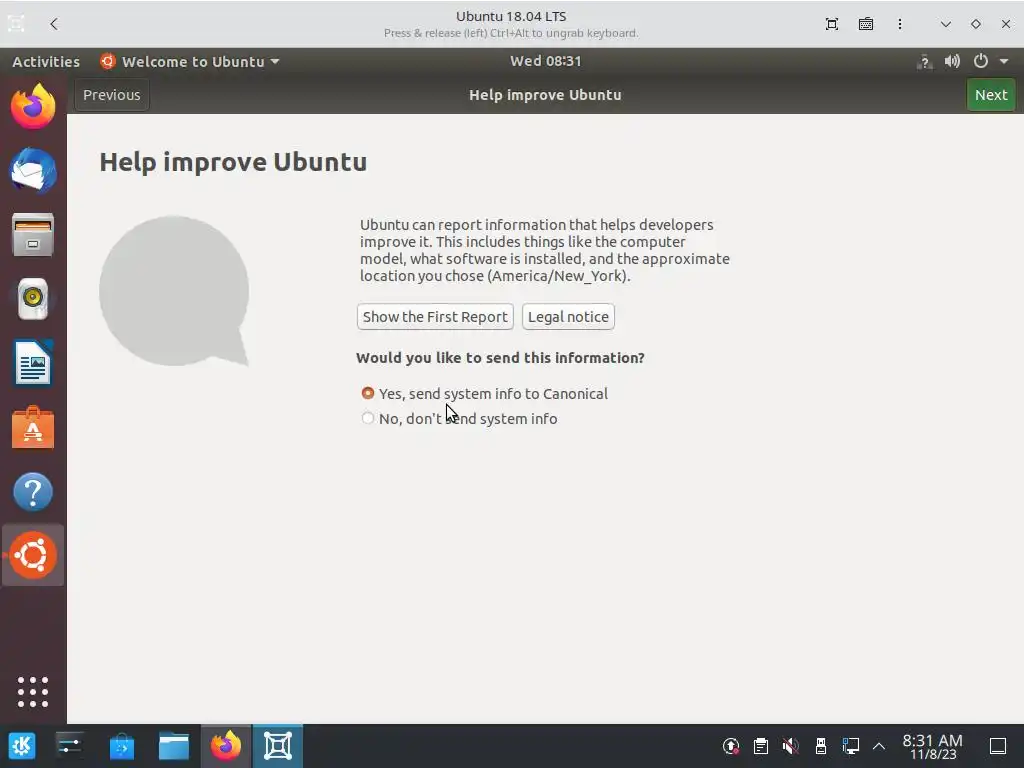This screenshot has width=1024, height=768.
Task: Toggle fullscreen icon in viewer titlebar
Action: click(831, 24)
